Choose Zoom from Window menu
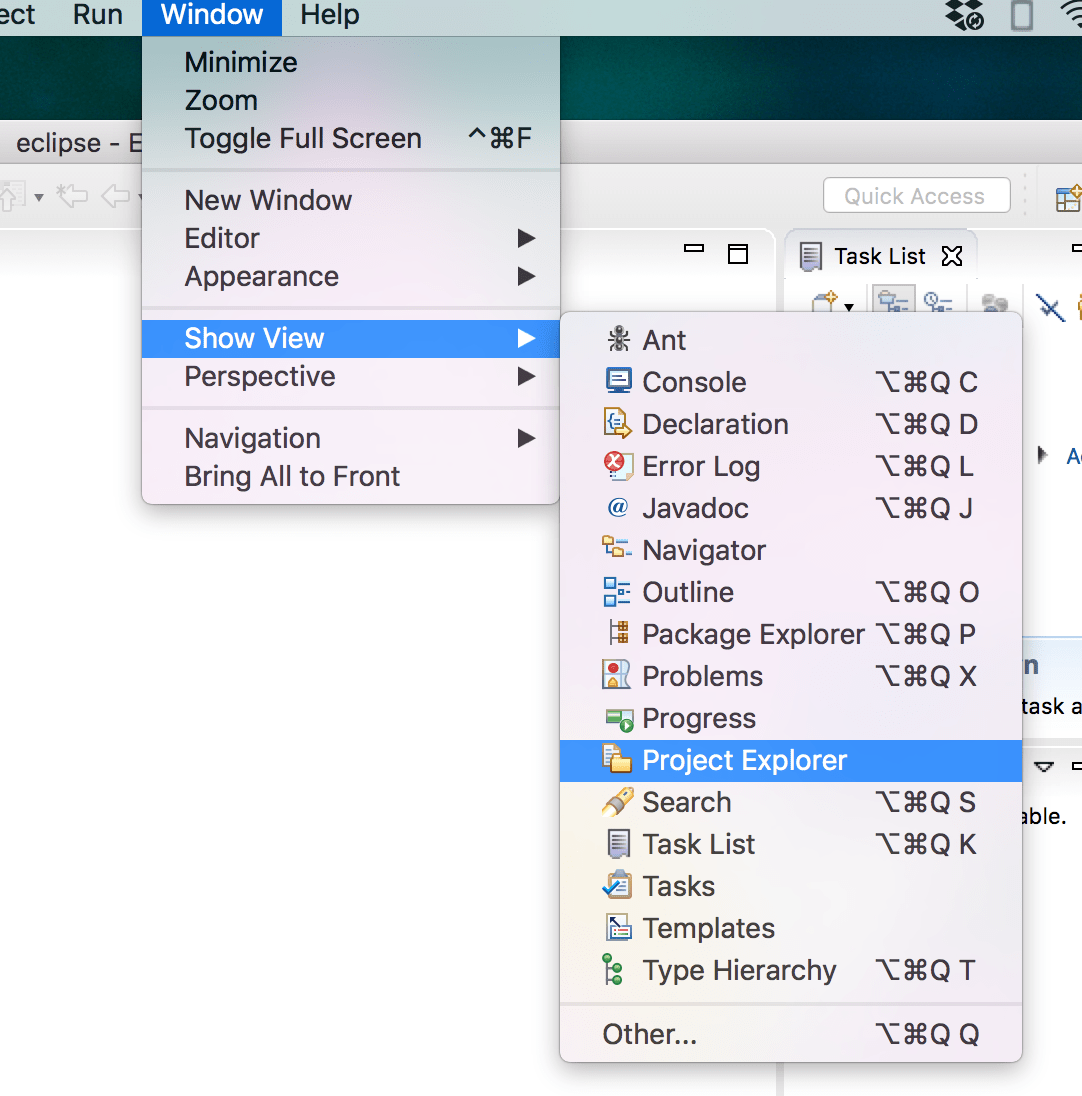Viewport: 1082px width, 1096px height. pos(350,101)
